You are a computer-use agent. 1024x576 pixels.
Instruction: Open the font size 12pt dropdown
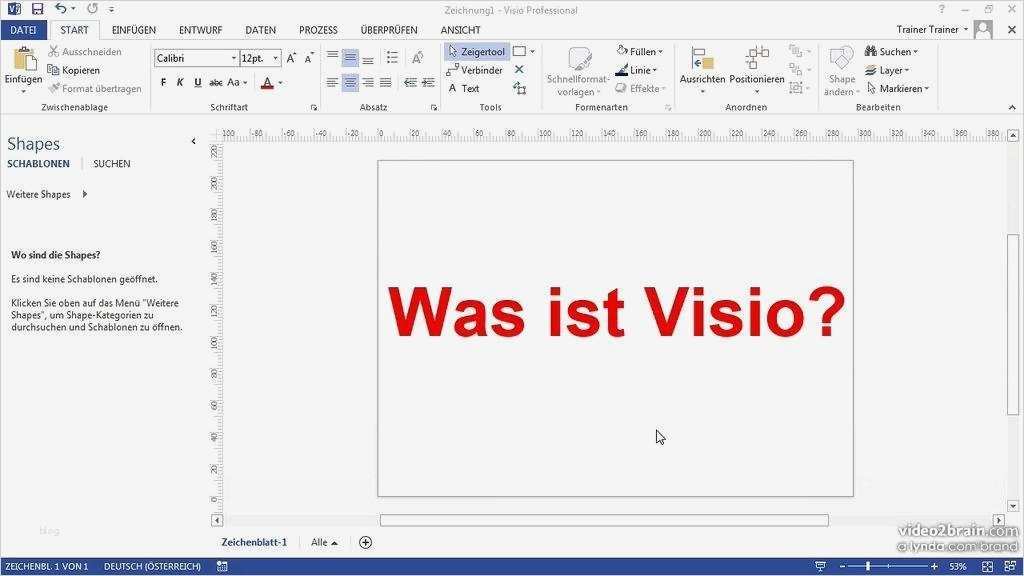point(275,58)
